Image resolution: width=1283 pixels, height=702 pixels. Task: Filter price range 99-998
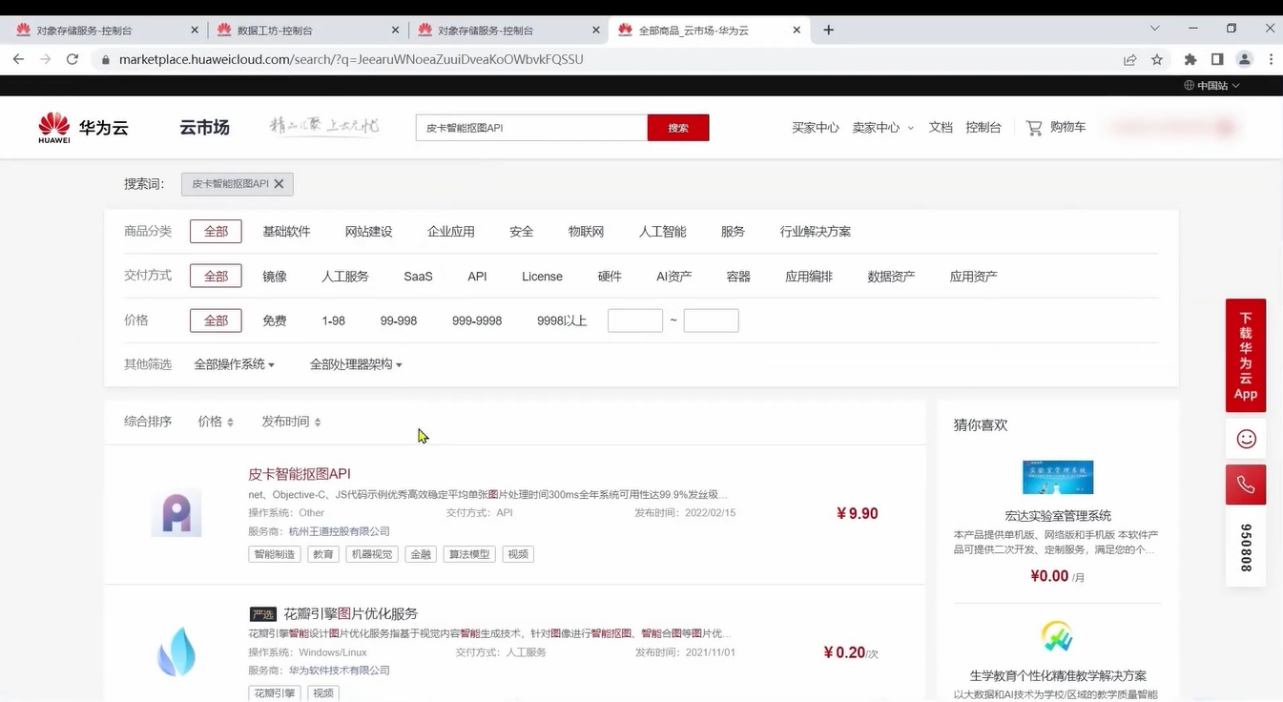(398, 321)
